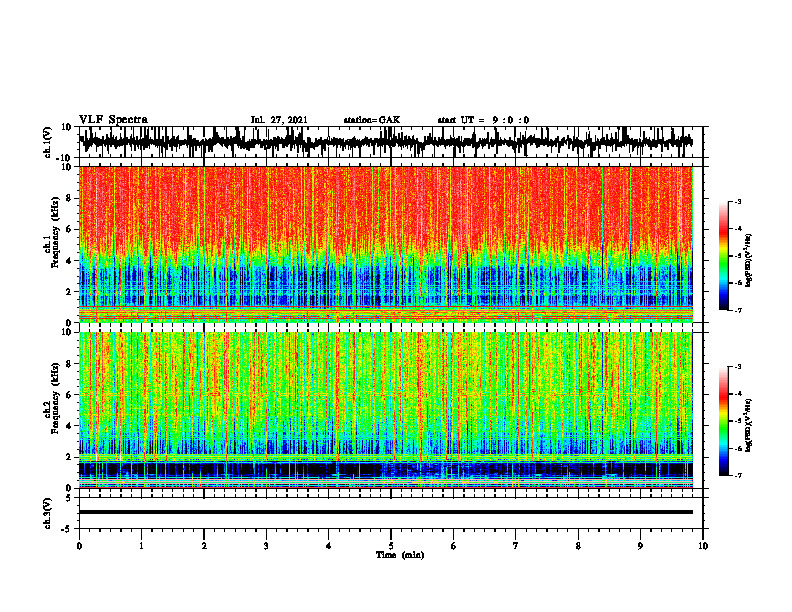792x612 pixels.
Task: Click the ch.1(V) waveform axis label
Action: tap(48, 142)
